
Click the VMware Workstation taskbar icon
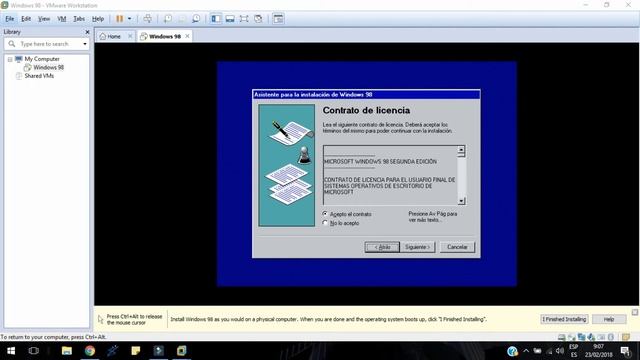[182, 351]
